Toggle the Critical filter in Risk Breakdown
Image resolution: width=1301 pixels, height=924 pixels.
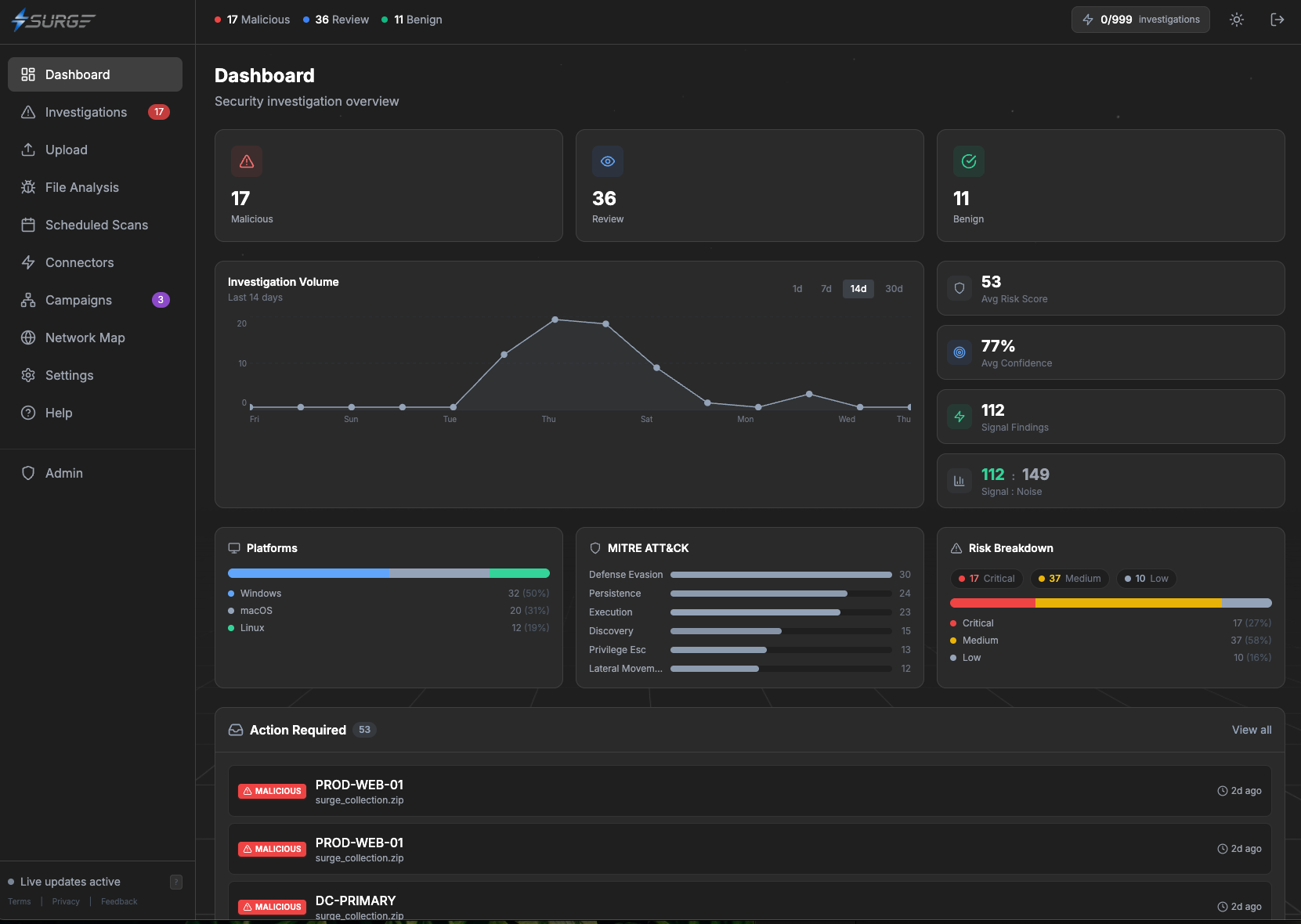click(x=986, y=579)
